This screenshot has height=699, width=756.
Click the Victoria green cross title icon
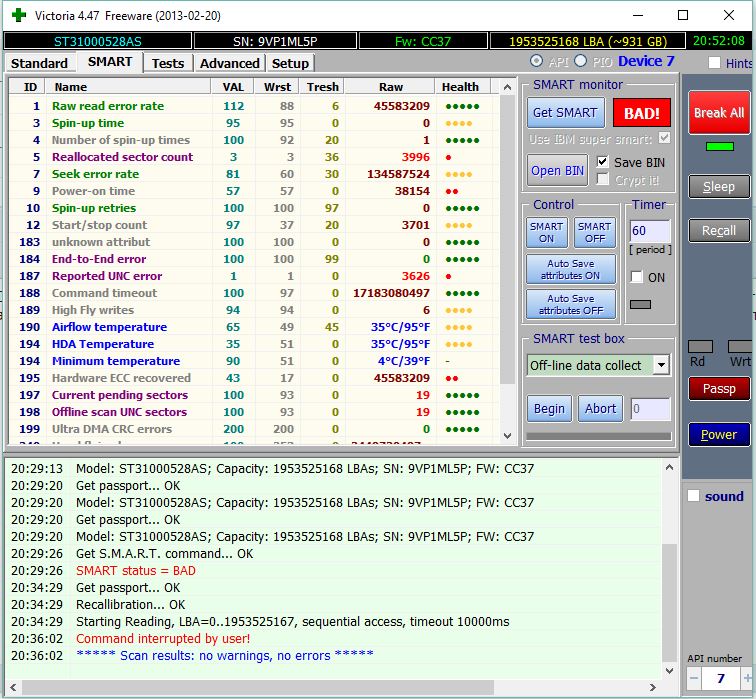(x=17, y=15)
